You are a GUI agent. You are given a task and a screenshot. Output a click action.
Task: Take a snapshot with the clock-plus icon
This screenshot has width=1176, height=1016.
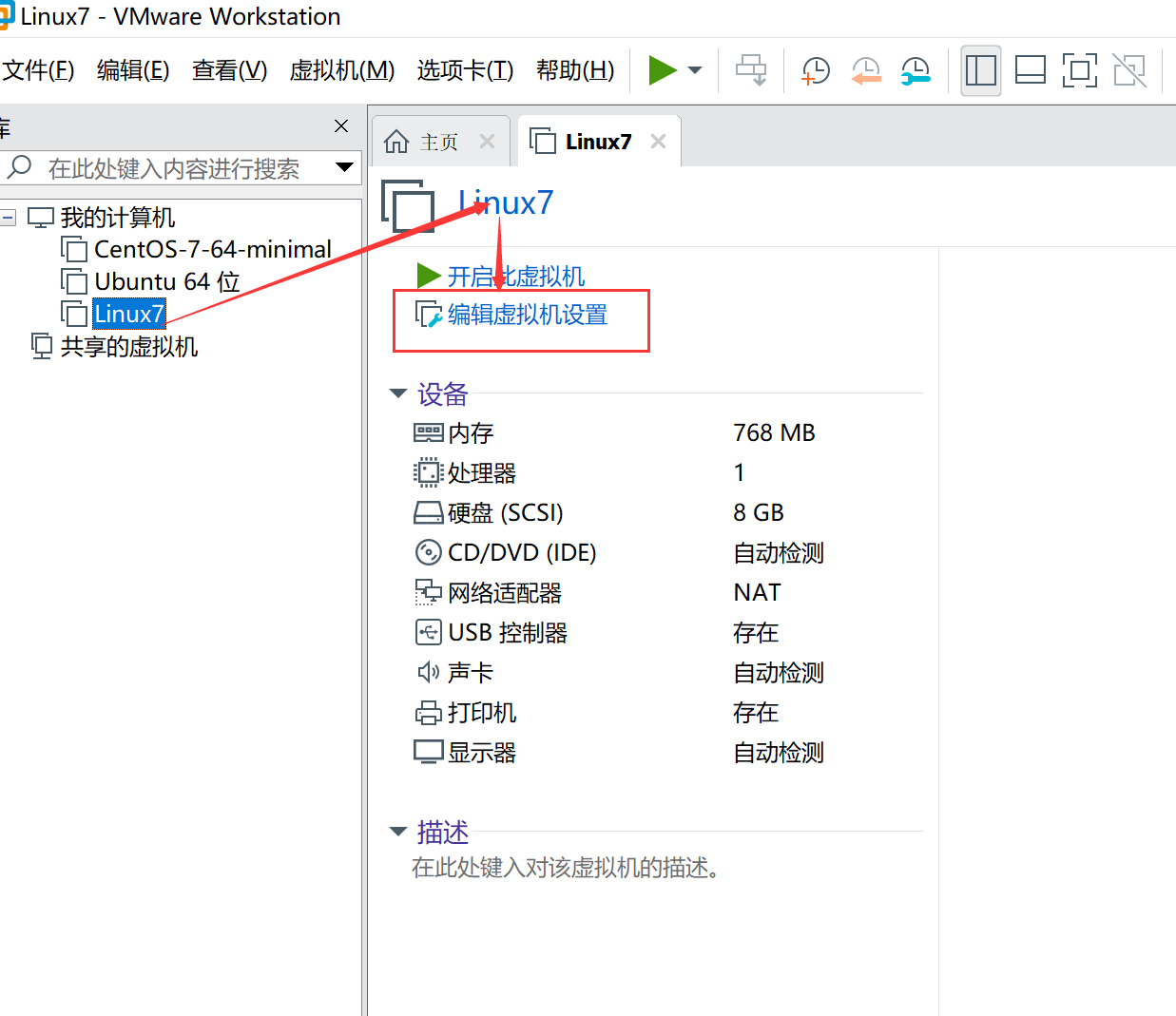pyautogui.click(x=816, y=70)
